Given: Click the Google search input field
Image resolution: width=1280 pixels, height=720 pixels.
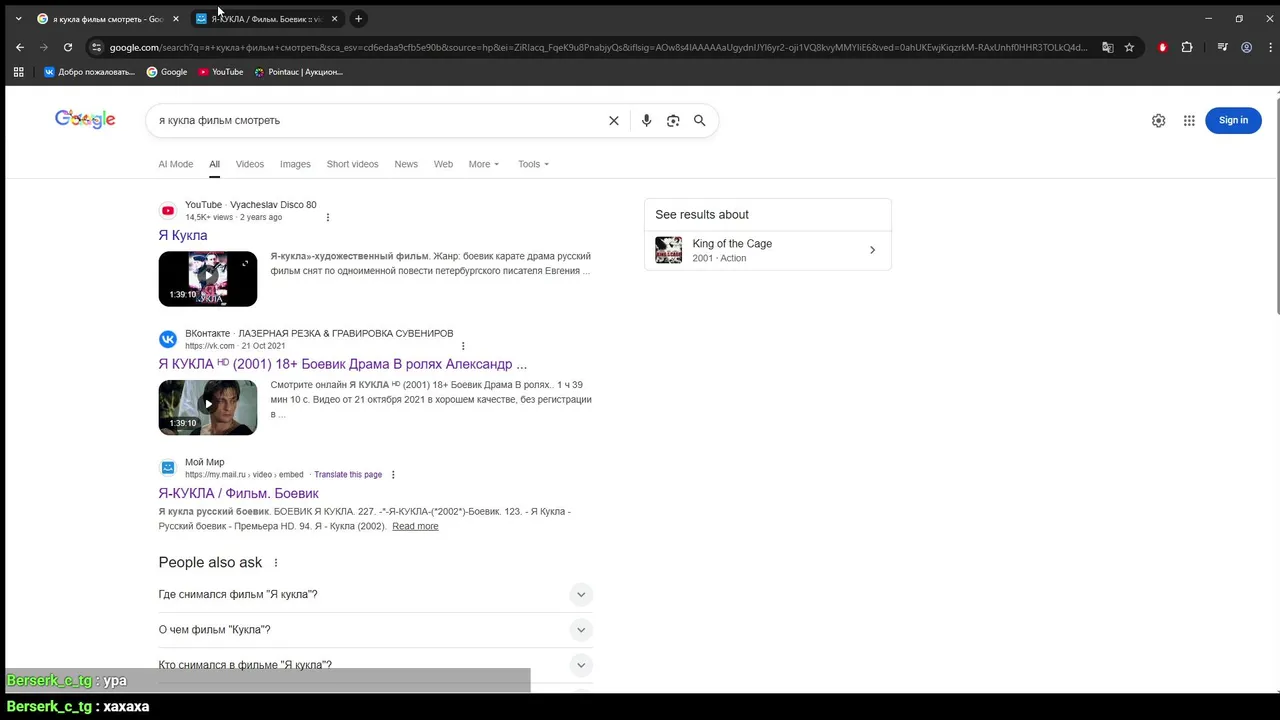Looking at the screenshot, I should coord(378,120).
